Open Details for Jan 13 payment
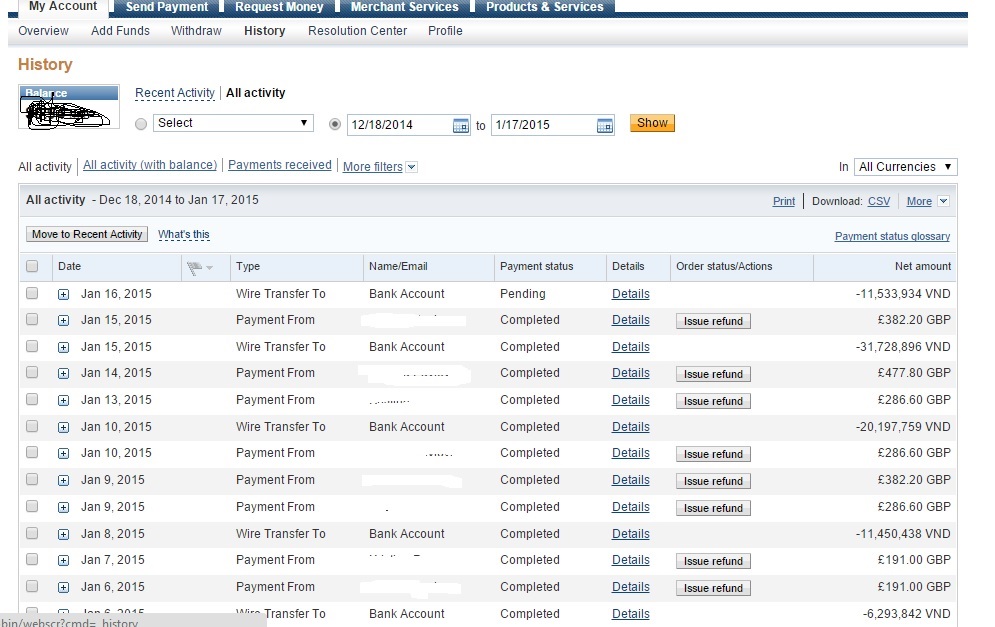This screenshot has width=995, height=627. (x=631, y=400)
